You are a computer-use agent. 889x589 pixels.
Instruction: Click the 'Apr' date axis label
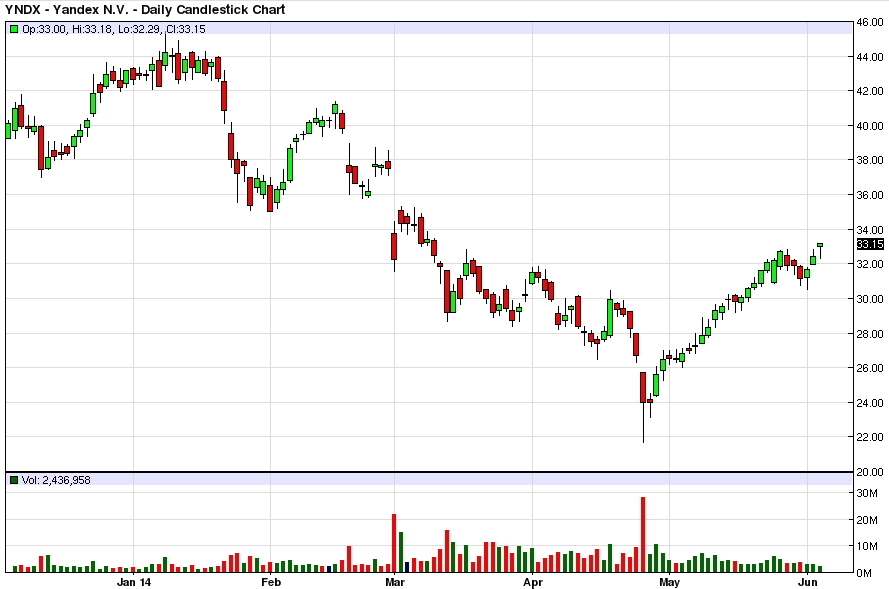point(533,582)
